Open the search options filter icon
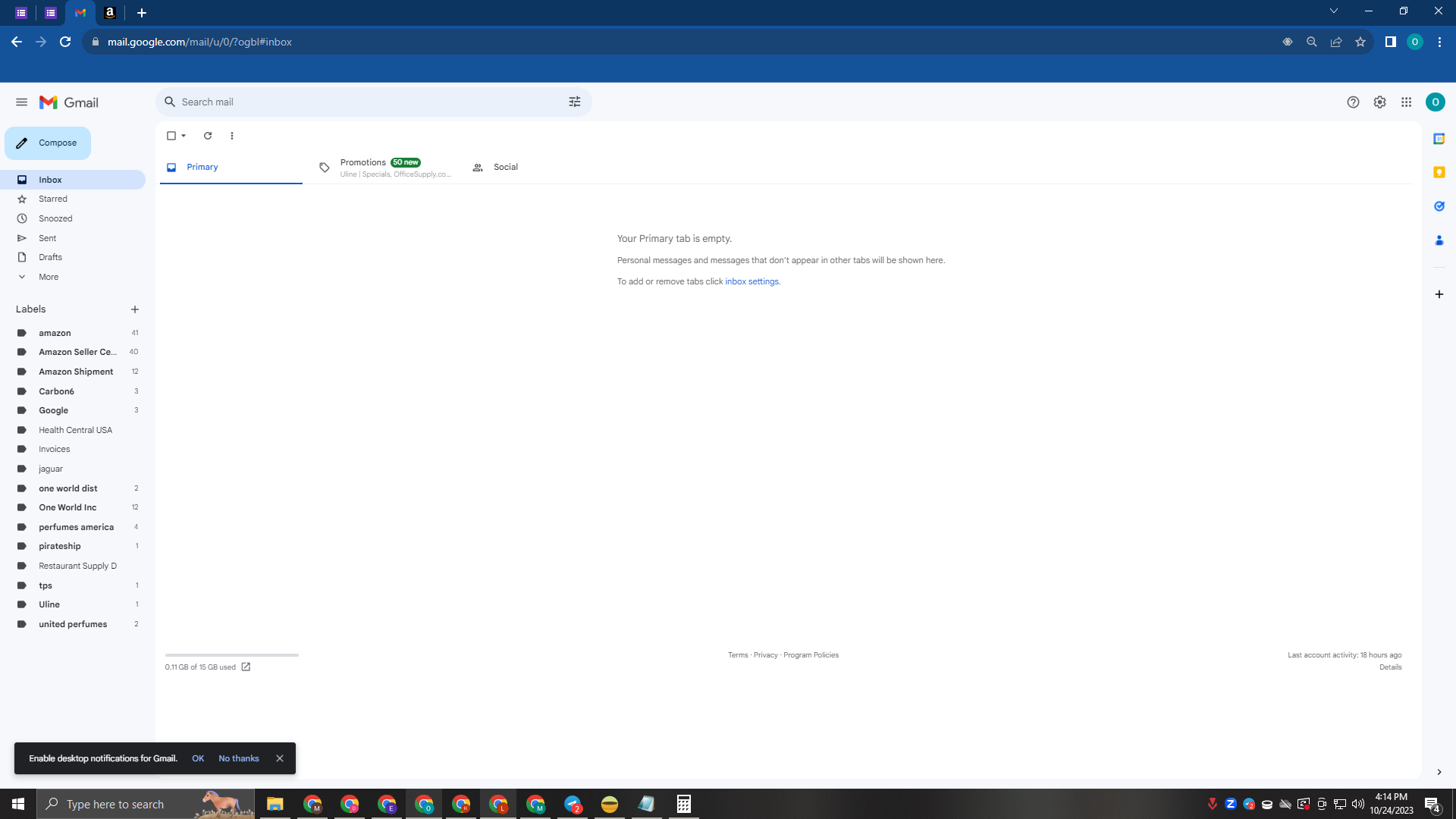Viewport: 1456px width, 819px height. coord(575,102)
